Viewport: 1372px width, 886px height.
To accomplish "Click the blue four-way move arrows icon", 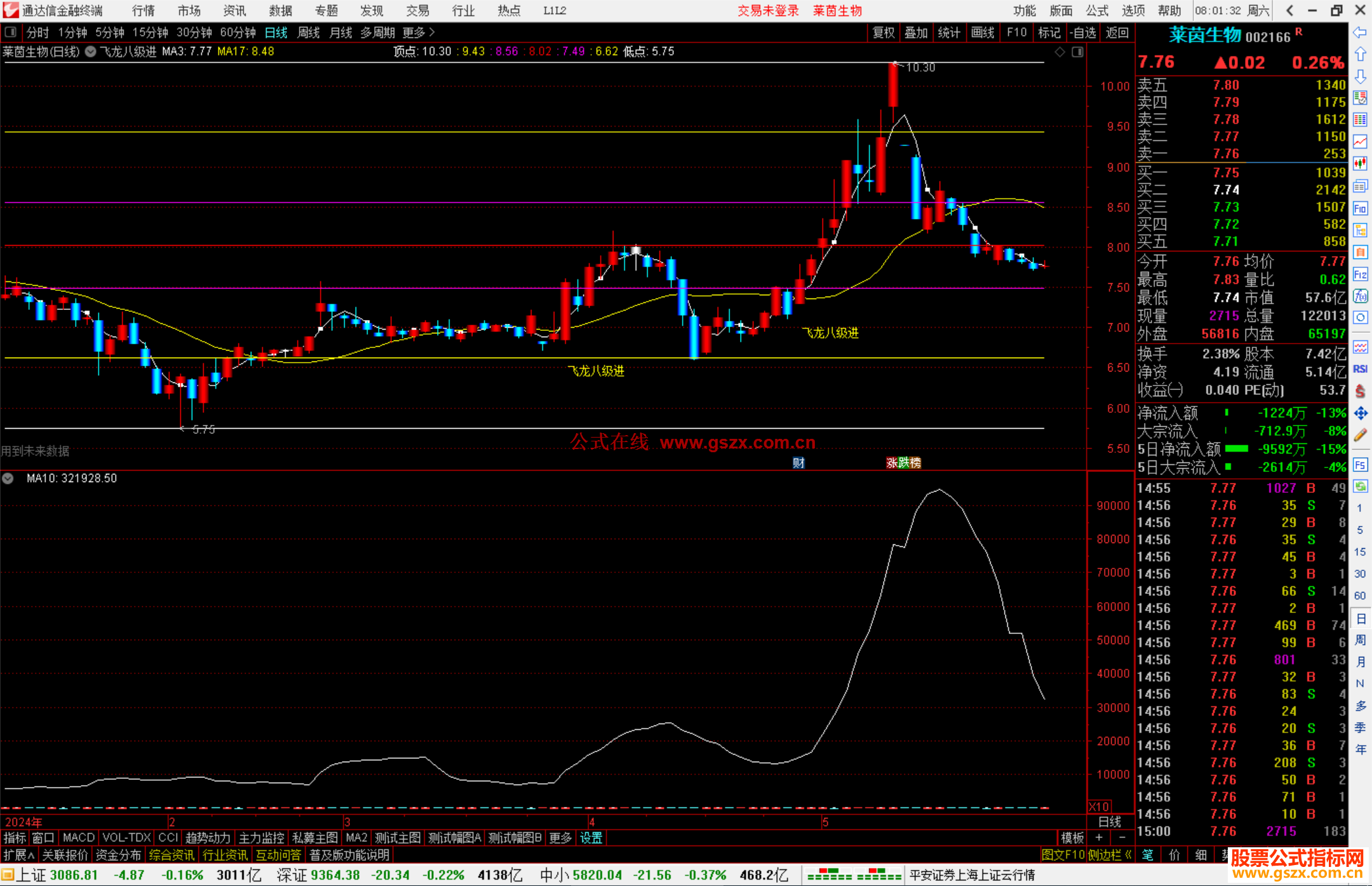I will coord(1360,413).
